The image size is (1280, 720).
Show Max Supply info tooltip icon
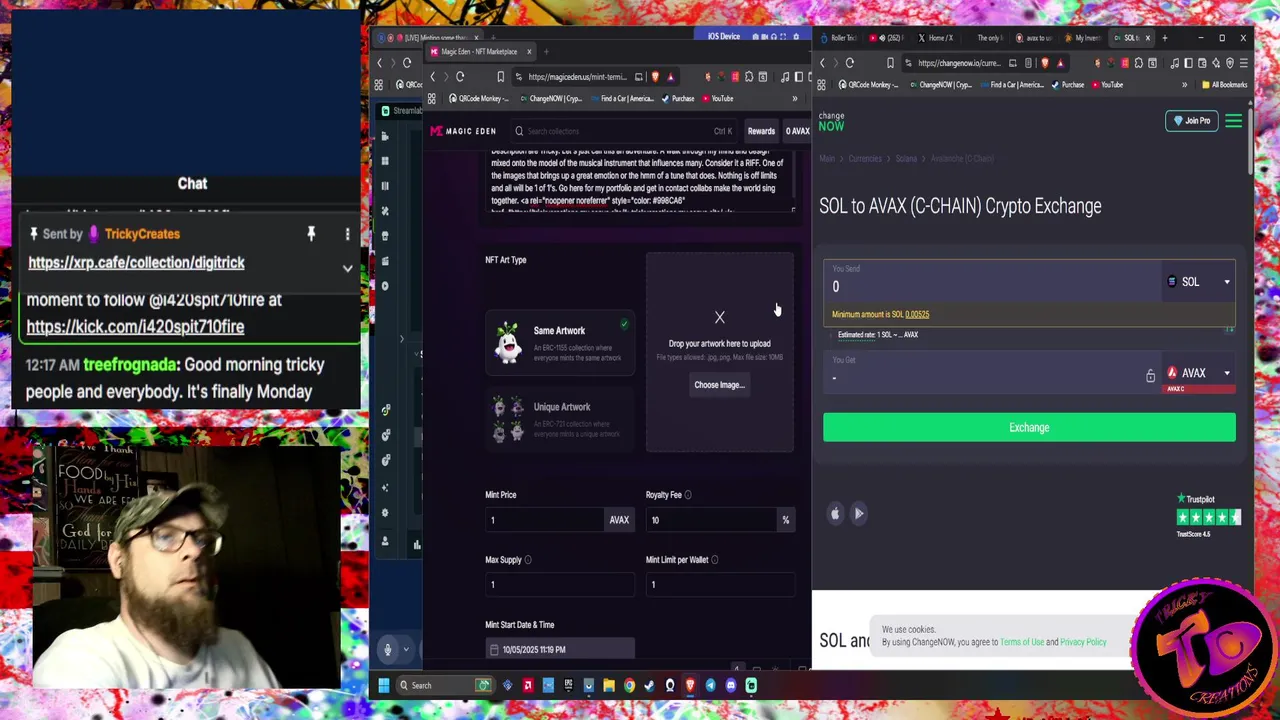[528, 560]
